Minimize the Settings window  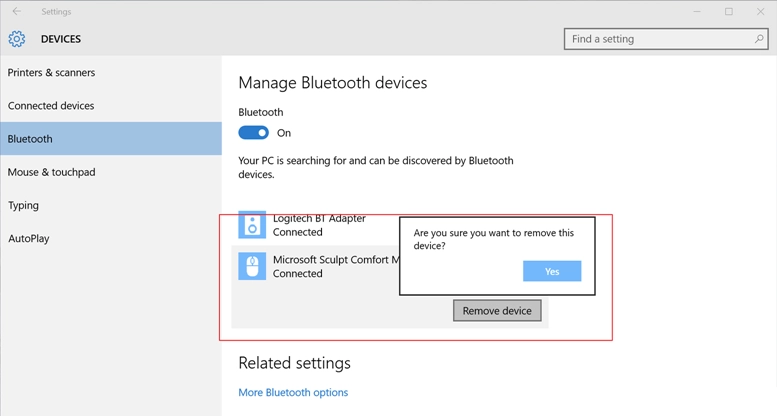coord(697,11)
